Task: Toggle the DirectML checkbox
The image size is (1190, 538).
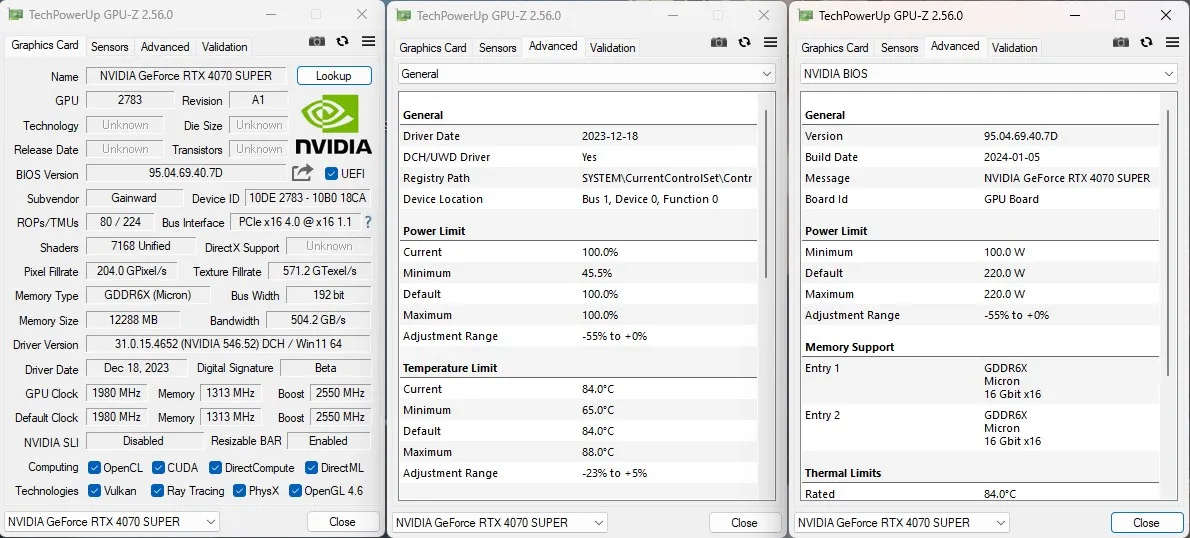Action: click(311, 467)
